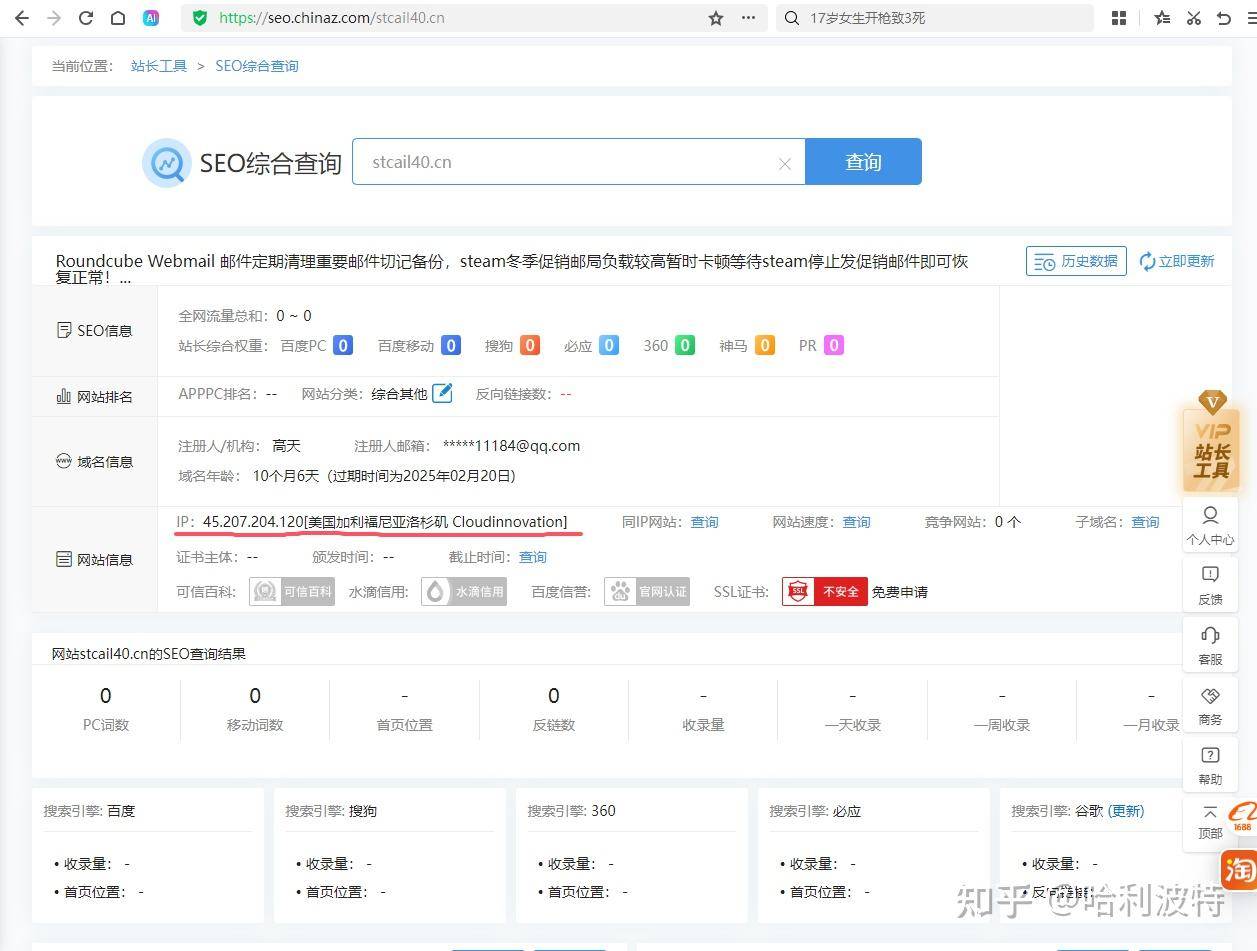The width and height of the screenshot is (1257, 951).
Task: Click the PC词数 stat cell
Action: 106,709
